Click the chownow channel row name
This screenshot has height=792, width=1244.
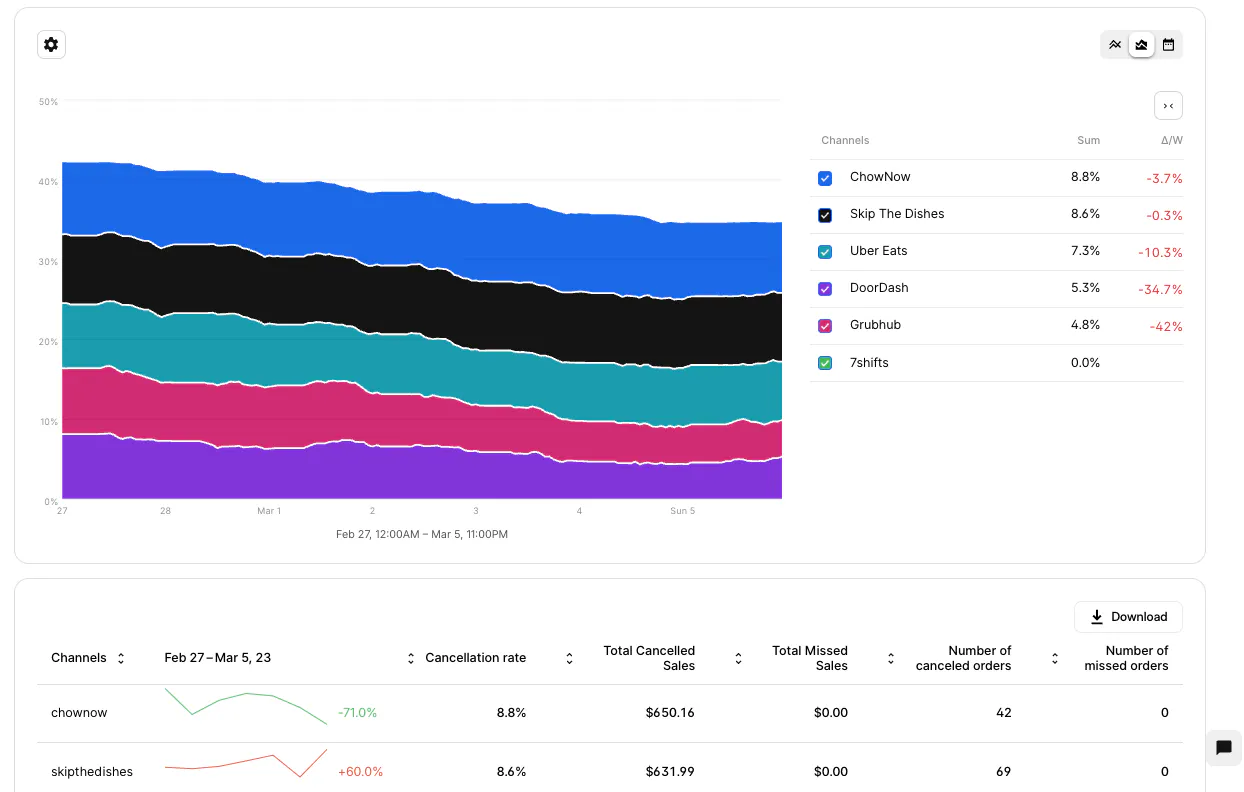(79, 713)
